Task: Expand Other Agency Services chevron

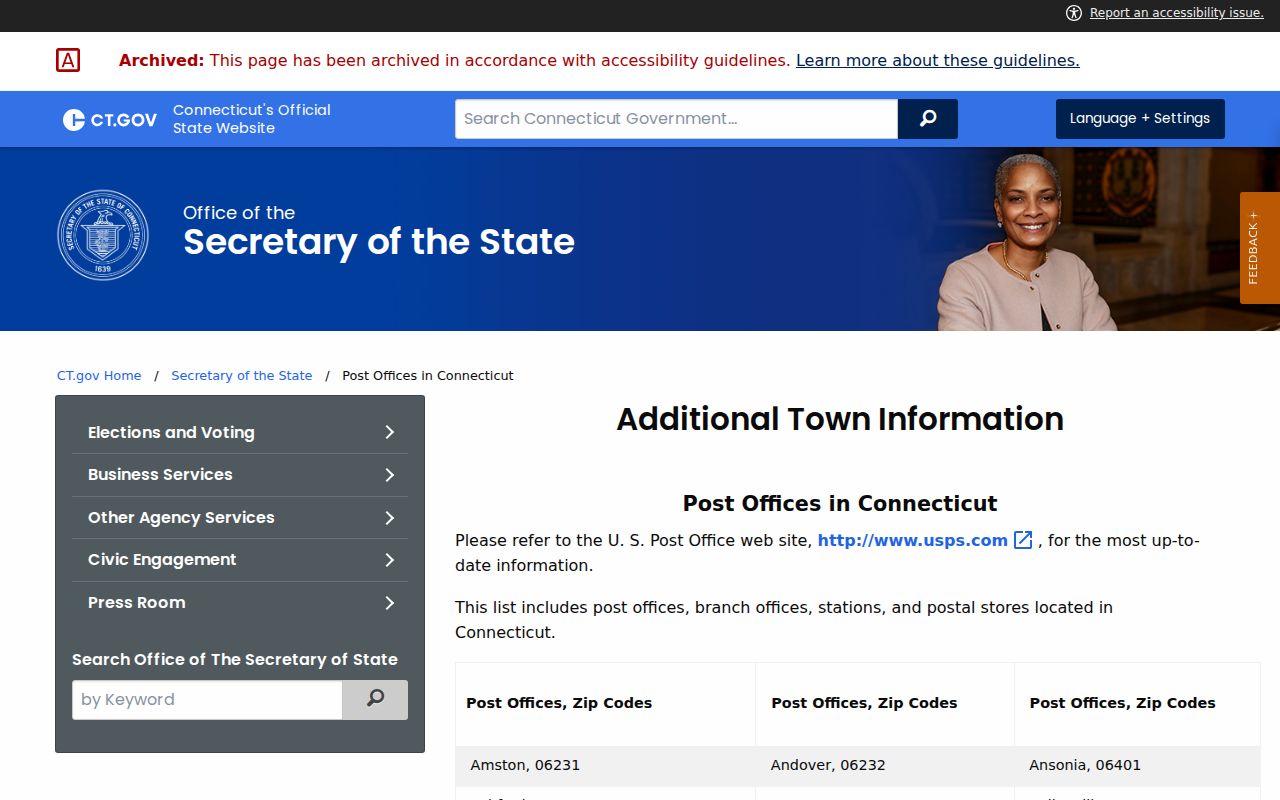Action: [390, 518]
